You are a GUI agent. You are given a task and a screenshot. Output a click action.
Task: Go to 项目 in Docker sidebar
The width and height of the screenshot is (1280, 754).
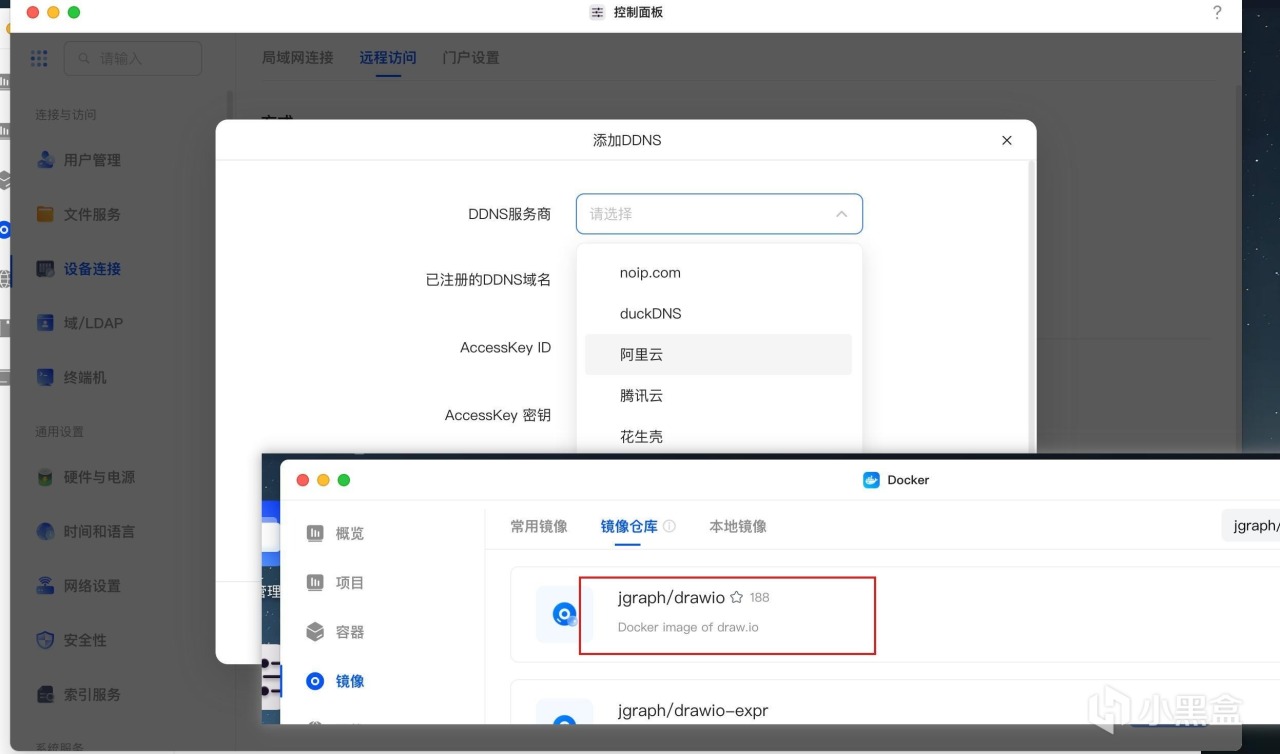350,582
